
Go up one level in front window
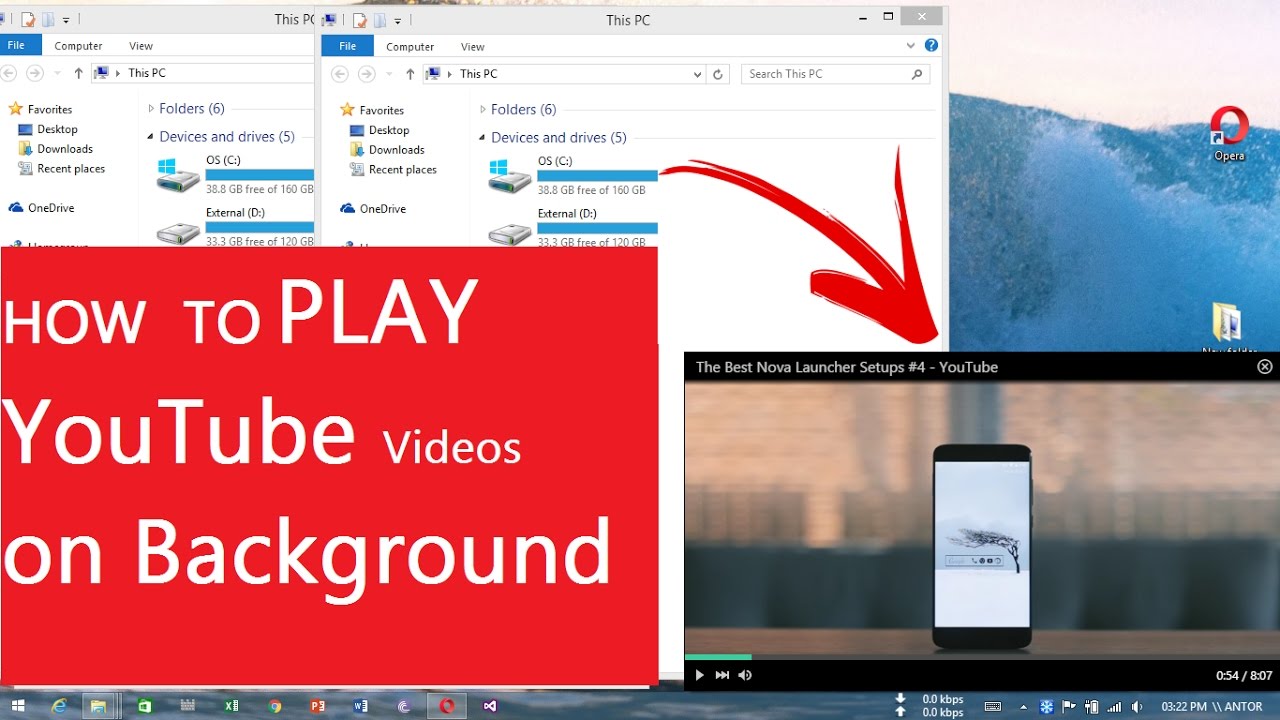(x=410, y=74)
